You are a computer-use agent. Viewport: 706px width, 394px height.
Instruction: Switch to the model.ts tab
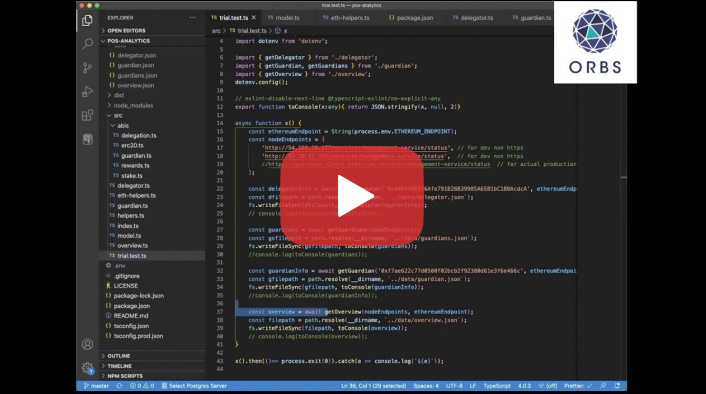(284, 18)
